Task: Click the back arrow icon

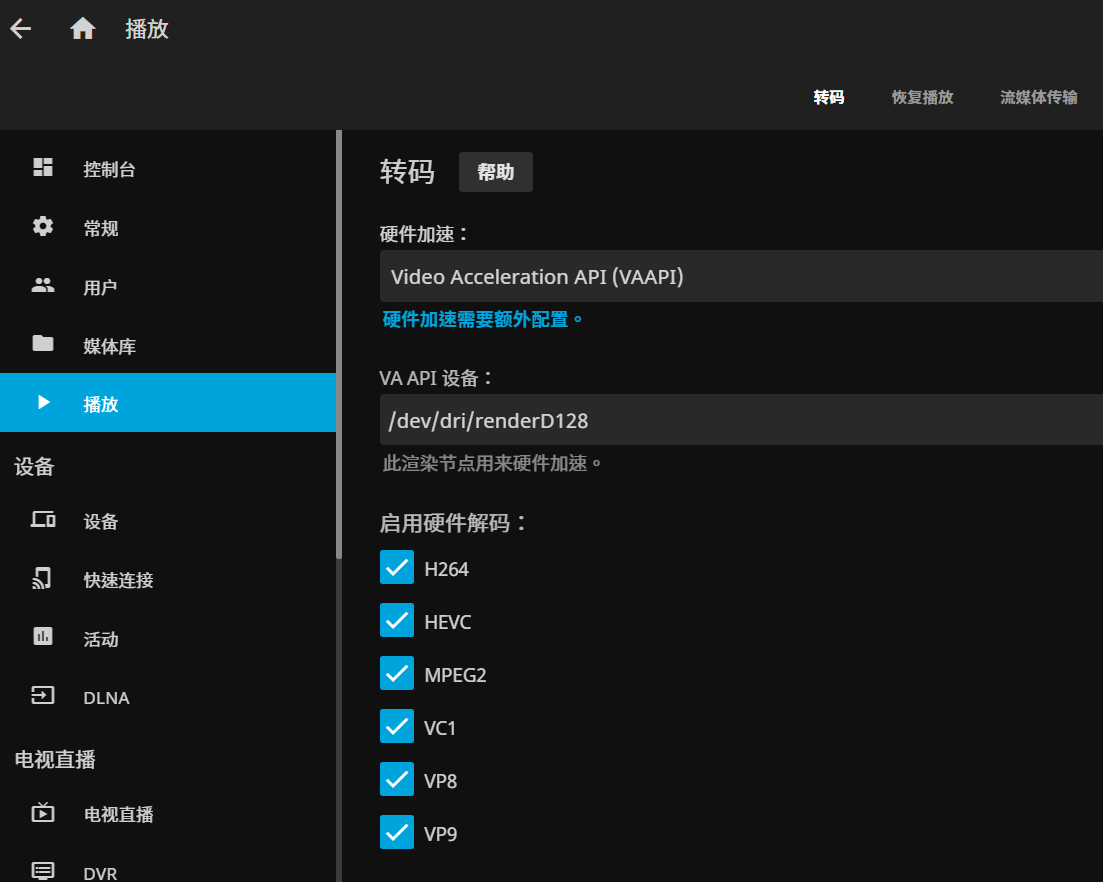Action: click(x=20, y=29)
